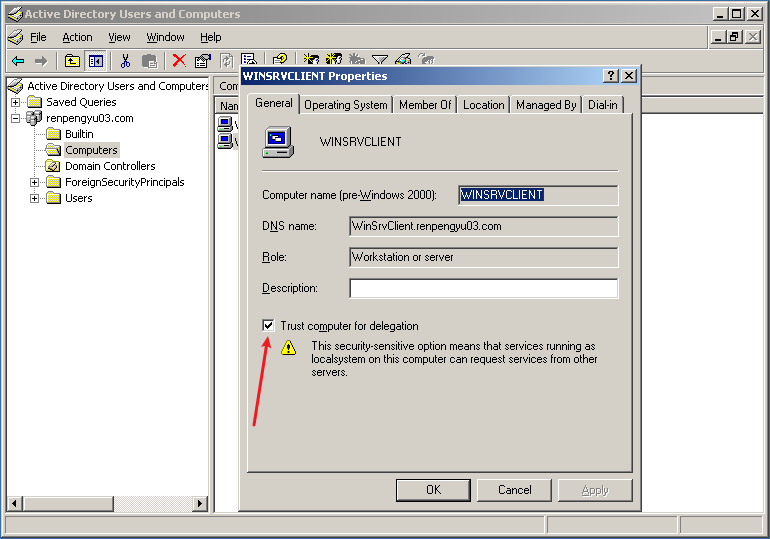Click the DNS name field
This screenshot has height=539, width=770.
pos(484,226)
